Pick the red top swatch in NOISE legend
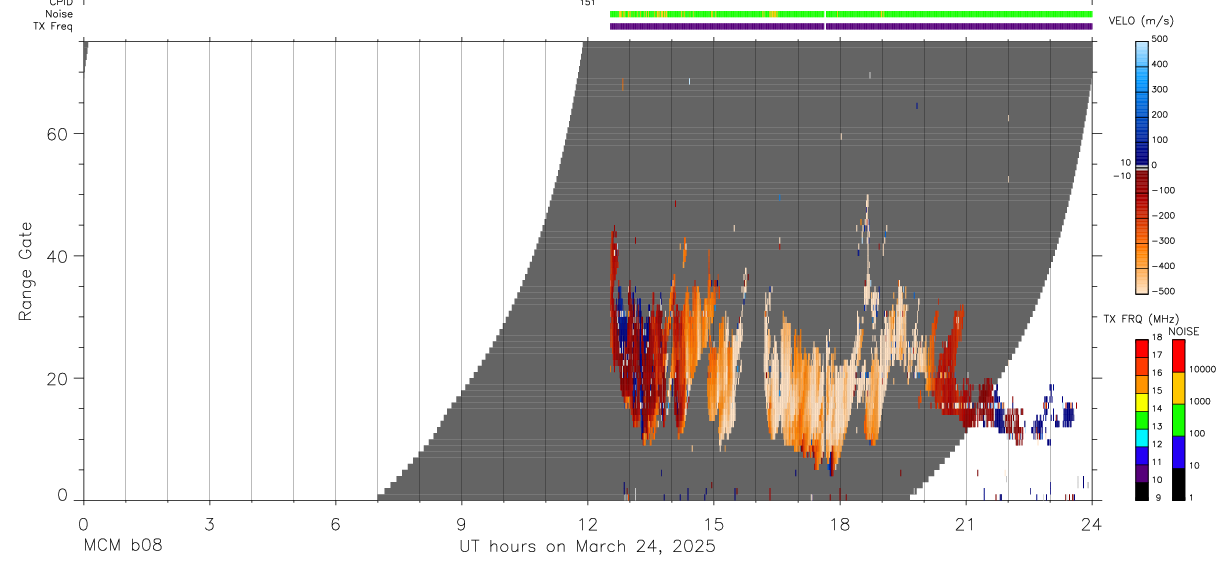The height and width of the screenshot is (567, 1228). (1178, 355)
